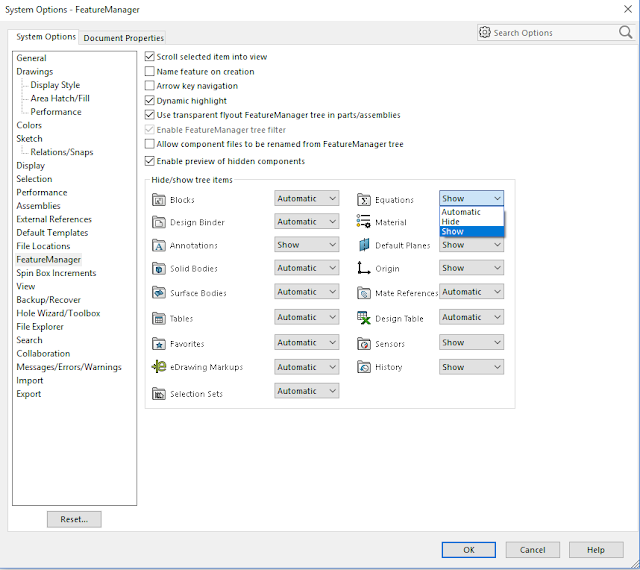
Task: Toggle transparent flyout FeatureManager tree checkbox
Action: point(150,115)
